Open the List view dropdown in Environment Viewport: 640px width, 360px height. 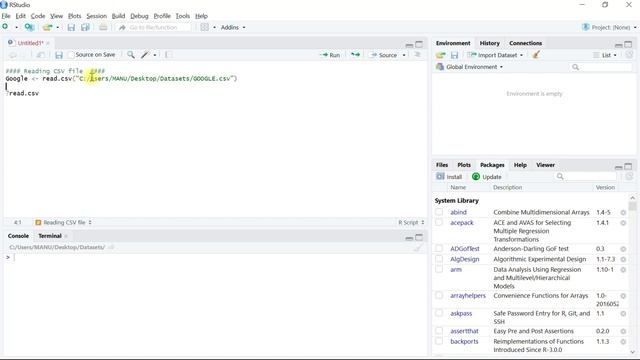pyautogui.click(x=605, y=55)
